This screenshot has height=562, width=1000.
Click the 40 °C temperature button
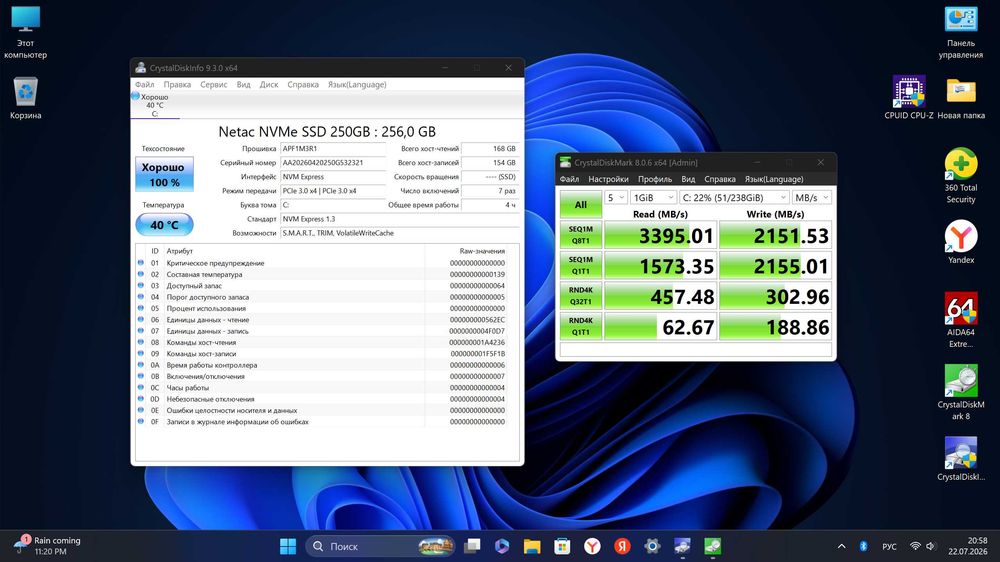164,225
